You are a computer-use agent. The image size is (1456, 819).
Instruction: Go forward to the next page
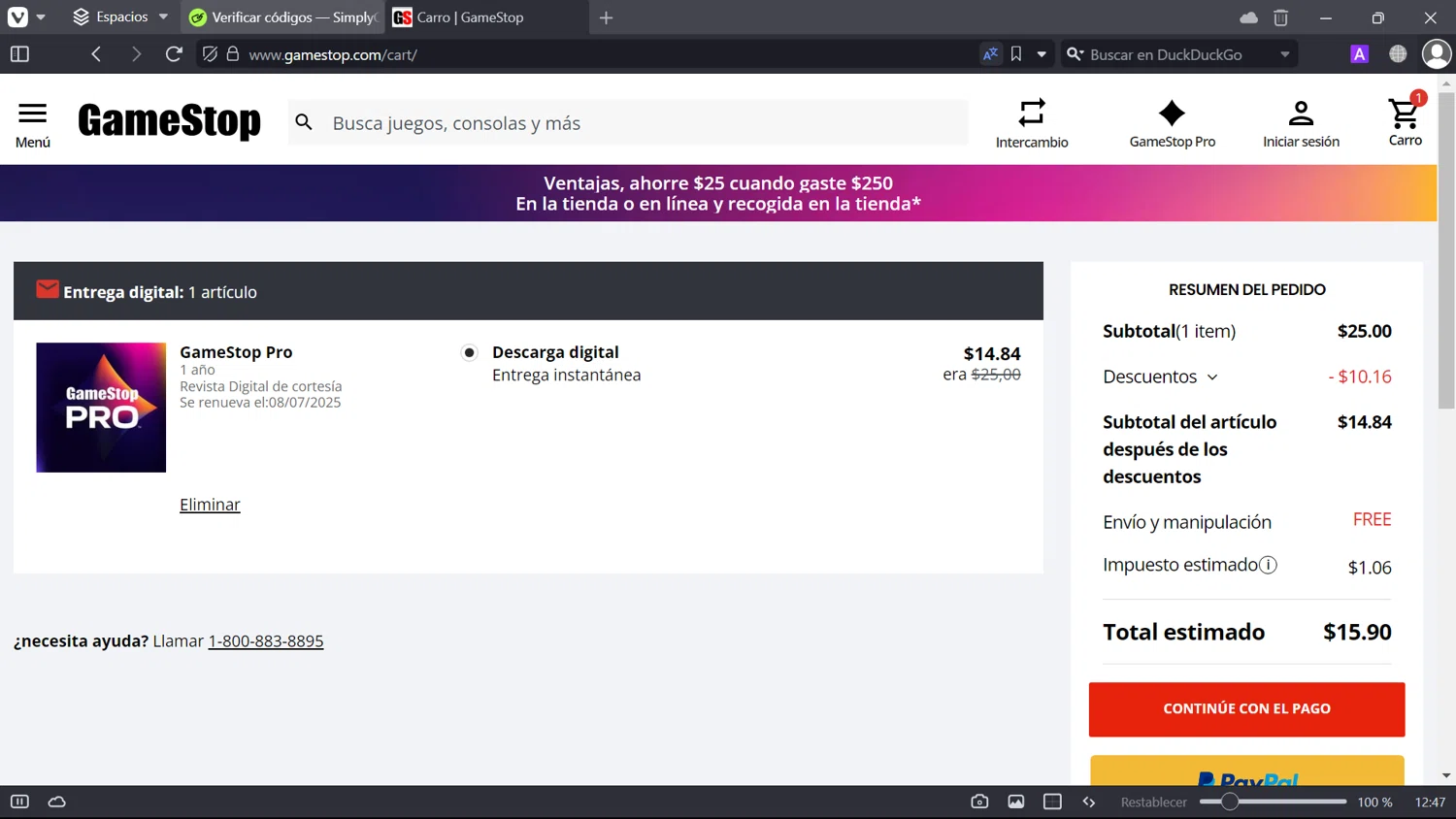coord(136,54)
